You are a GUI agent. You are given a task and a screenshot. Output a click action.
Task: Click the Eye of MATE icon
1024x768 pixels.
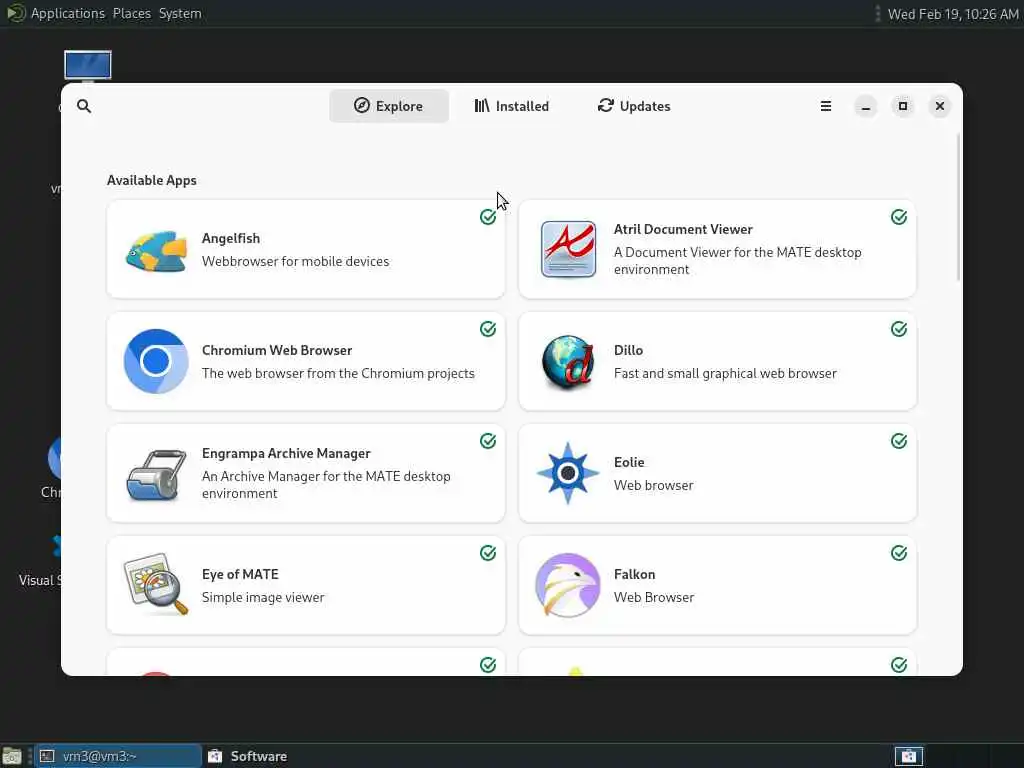[155, 584]
